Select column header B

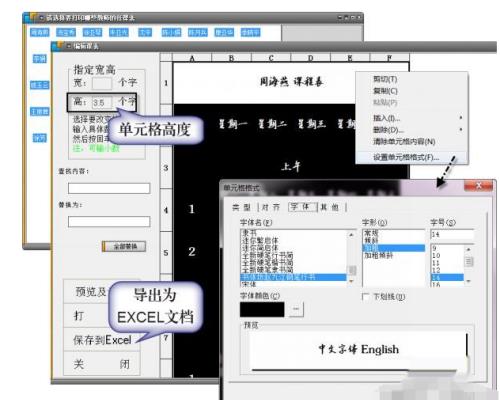coord(232,58)
